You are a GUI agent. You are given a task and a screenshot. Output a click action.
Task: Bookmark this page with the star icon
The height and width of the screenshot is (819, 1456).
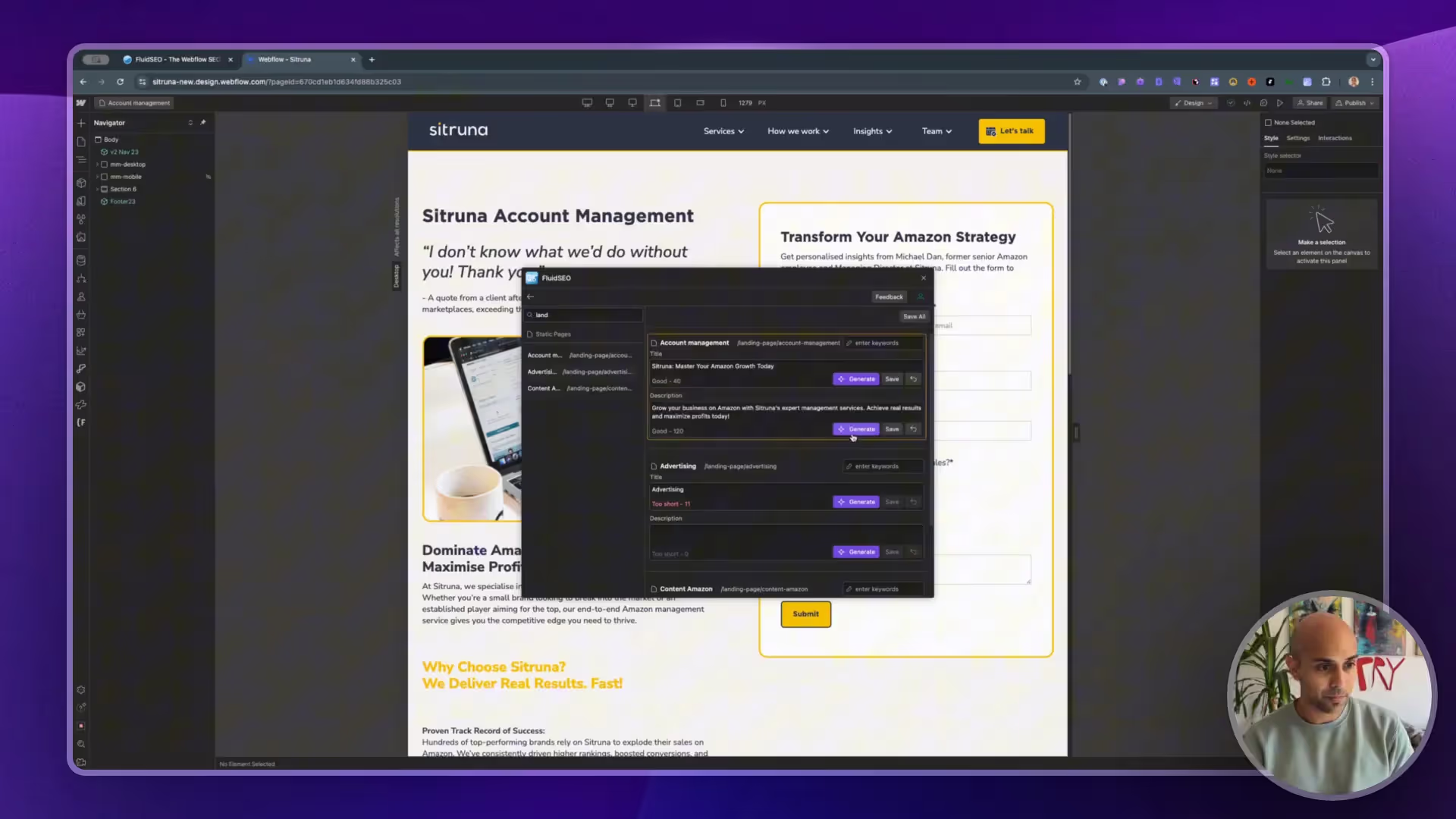pos(1078,82)
